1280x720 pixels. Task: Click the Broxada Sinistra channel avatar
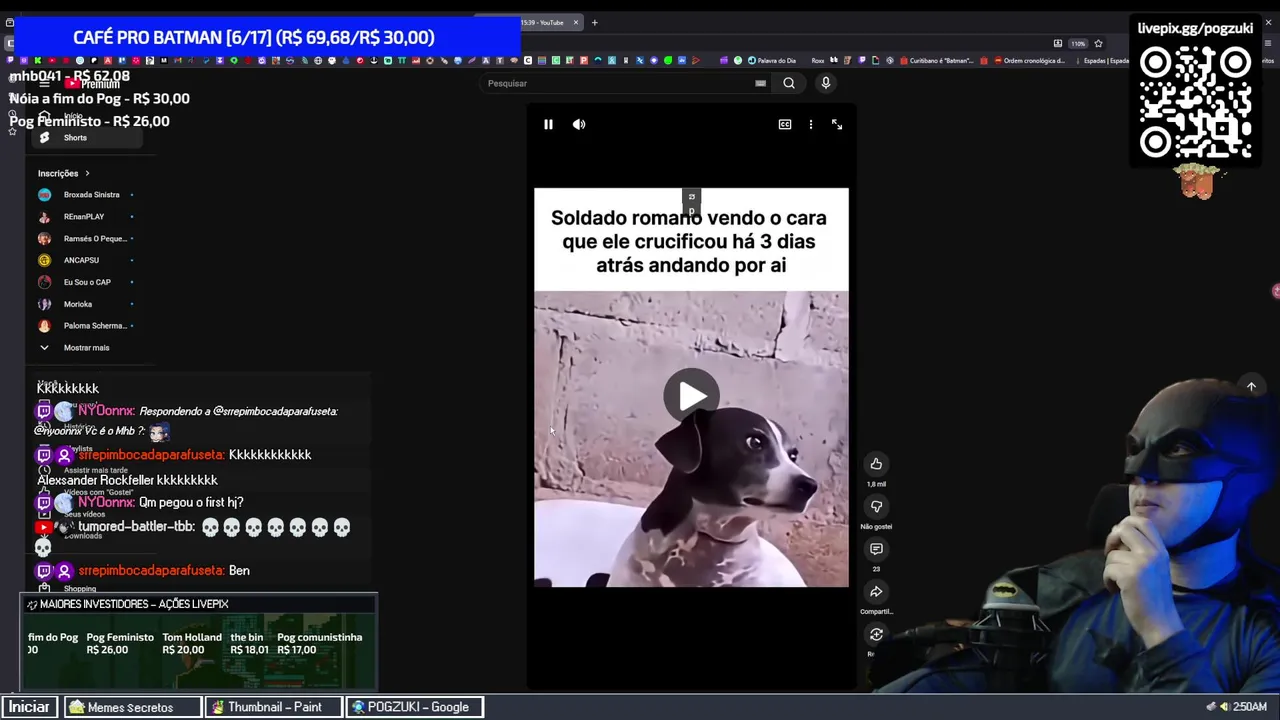pyautogui.click(x=44, y=195)
